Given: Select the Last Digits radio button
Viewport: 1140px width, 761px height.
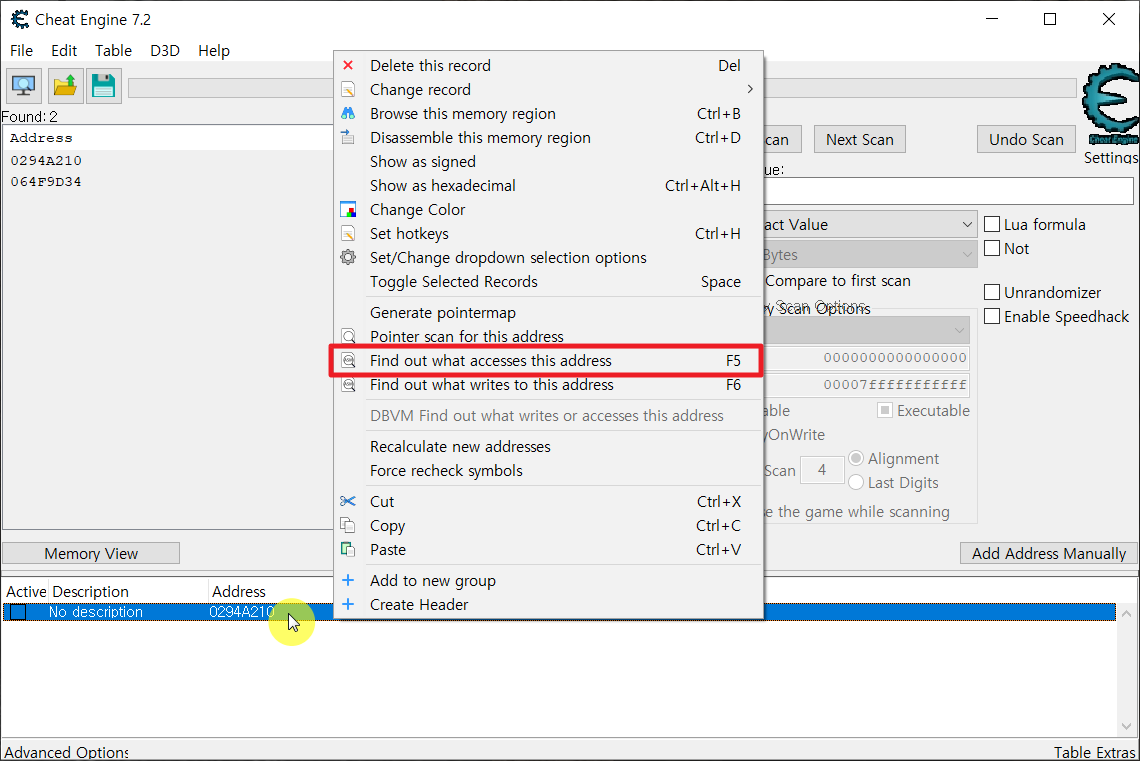Looking at the screenshot, I should click(x=856, y=482).
